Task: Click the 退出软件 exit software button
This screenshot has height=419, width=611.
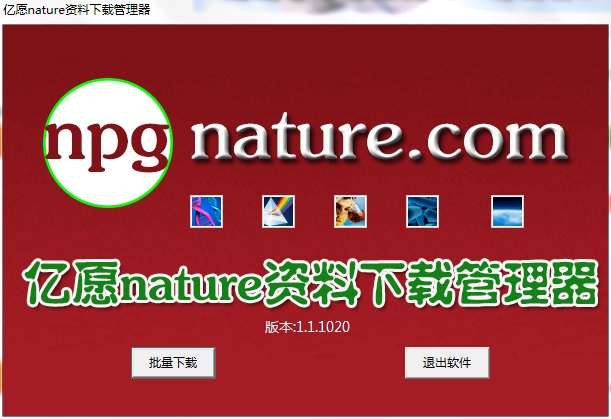Action: tap(447, 362)
